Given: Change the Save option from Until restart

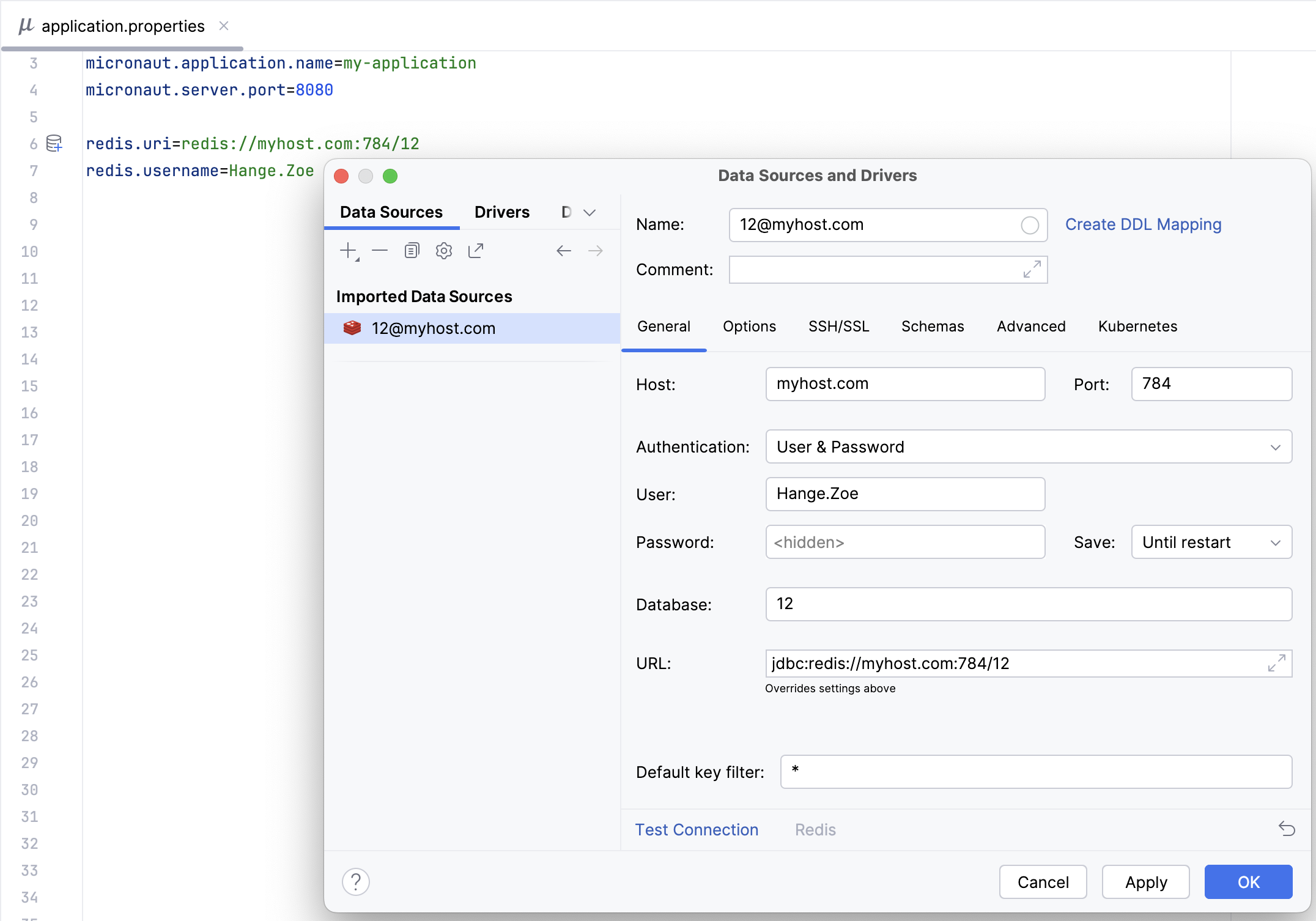Looking at the screenshot, I should (x=1276, y=542).
